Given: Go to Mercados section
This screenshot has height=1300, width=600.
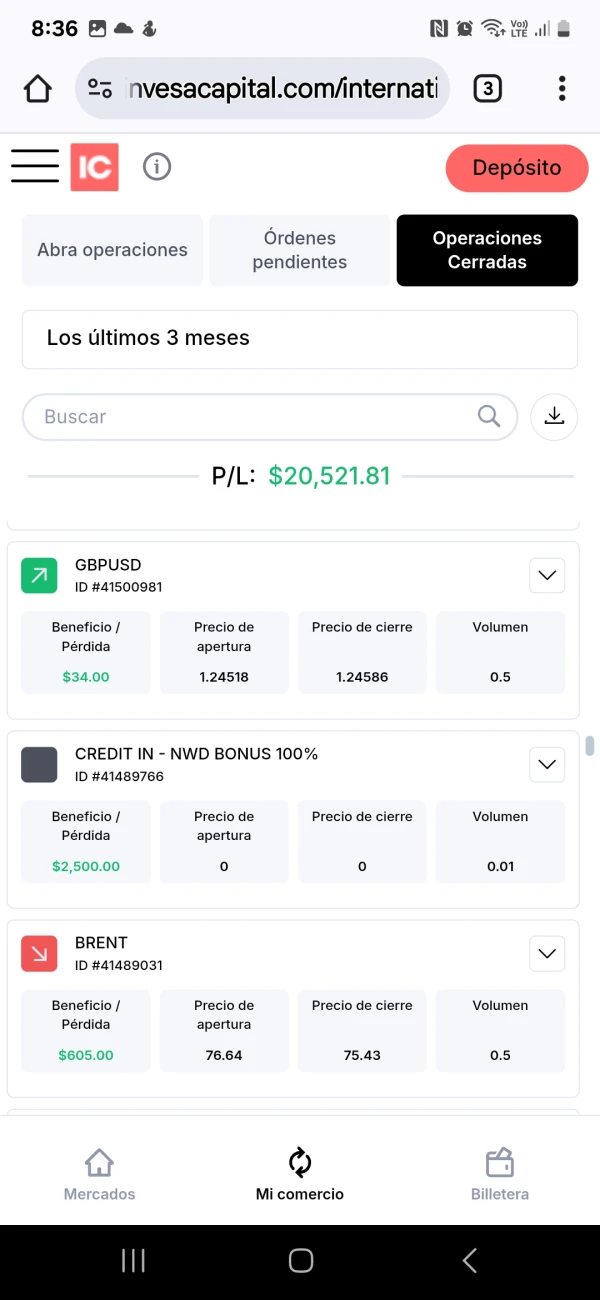Looking at the screenshot, I should tap(99, 1175).
